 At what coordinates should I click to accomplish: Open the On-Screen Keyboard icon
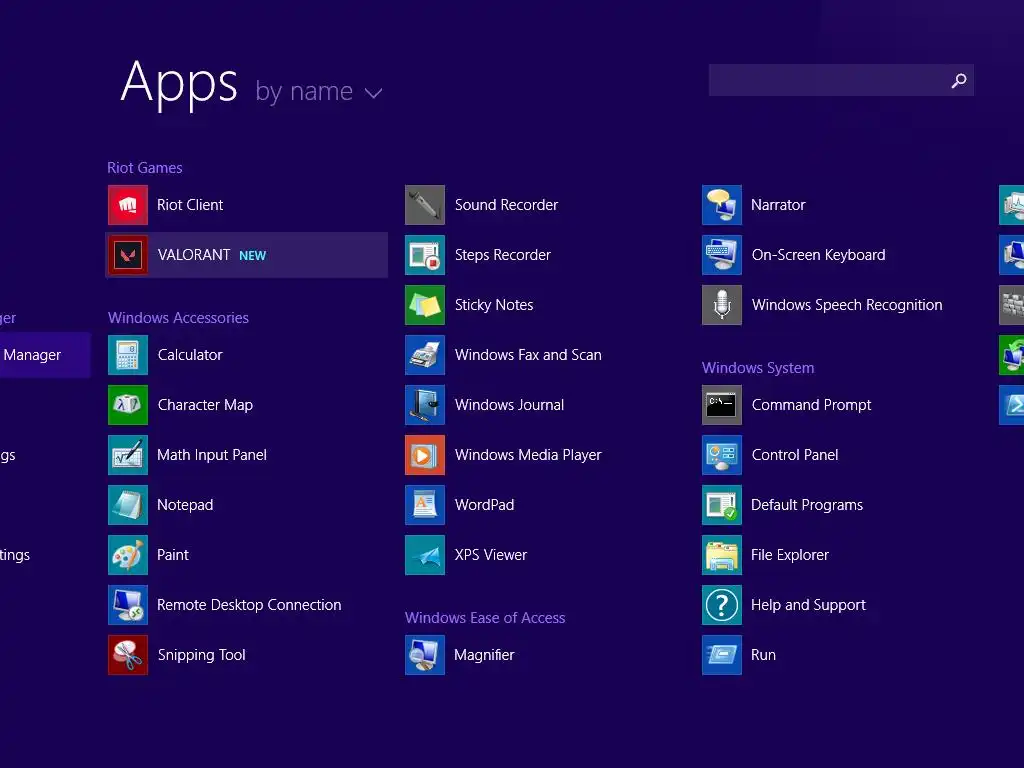pyautogui.click(x=722, y=255)
